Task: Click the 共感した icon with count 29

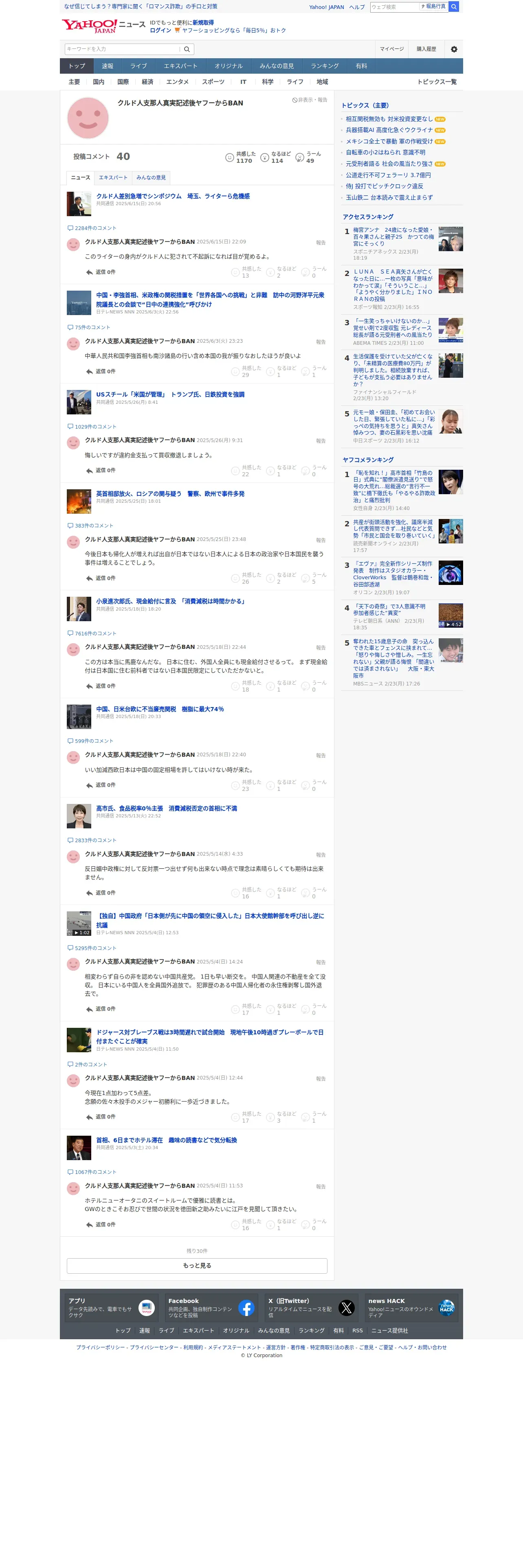Action: point(235,372)
